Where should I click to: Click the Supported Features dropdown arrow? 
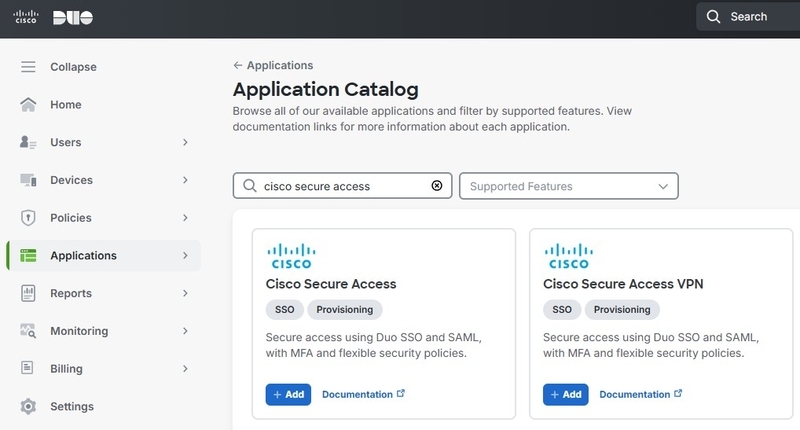tap(663, 186)
